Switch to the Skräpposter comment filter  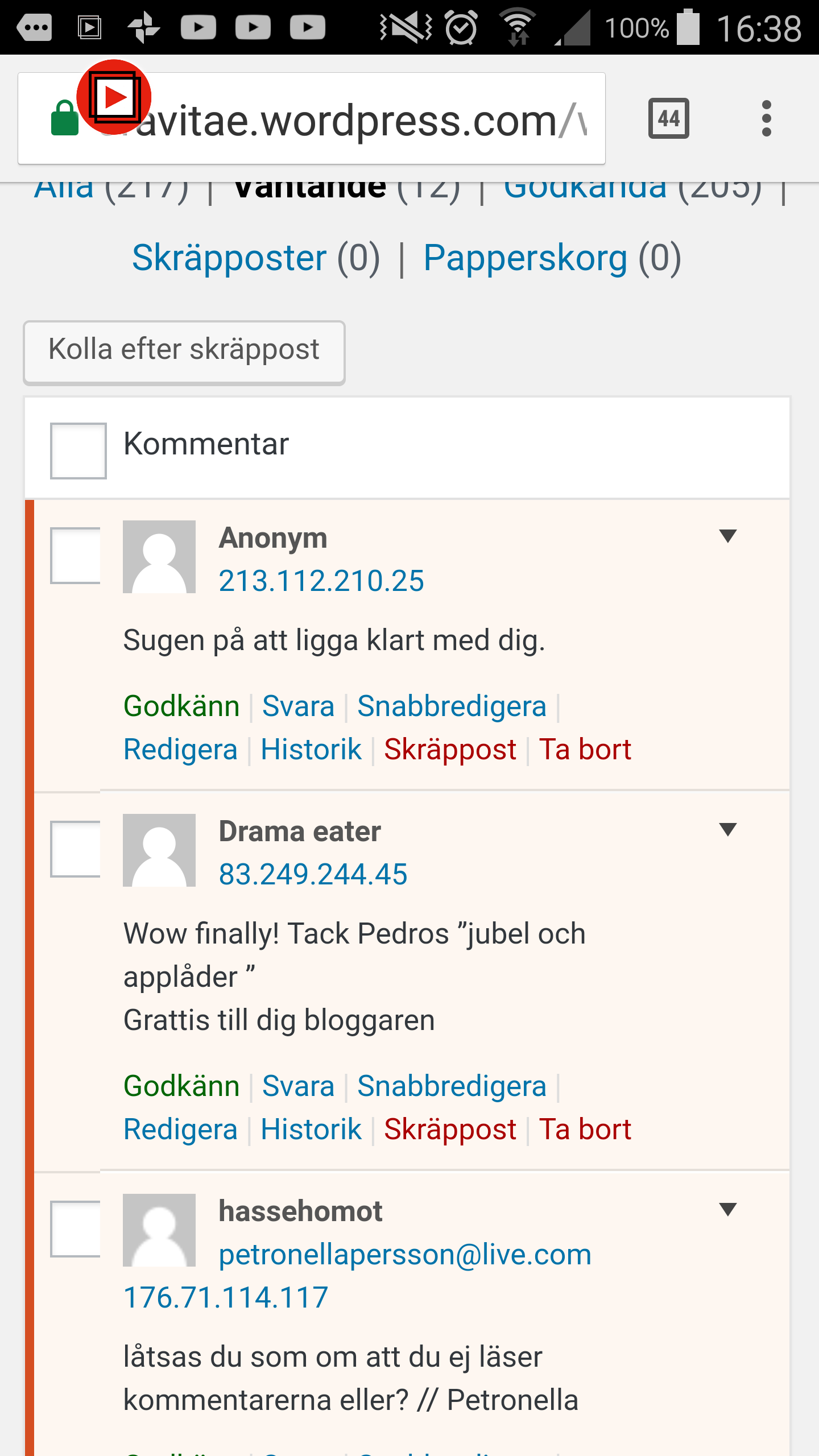click(229, 258)
